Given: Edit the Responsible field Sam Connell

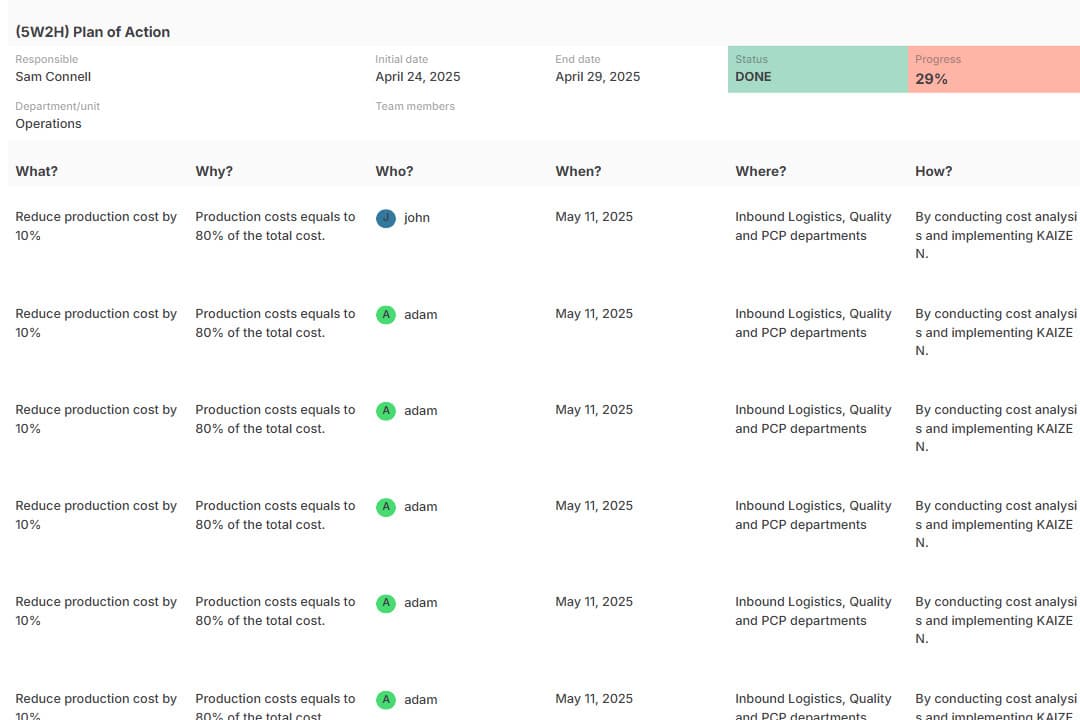Looking at the screenshot, I should click(53, 76).
